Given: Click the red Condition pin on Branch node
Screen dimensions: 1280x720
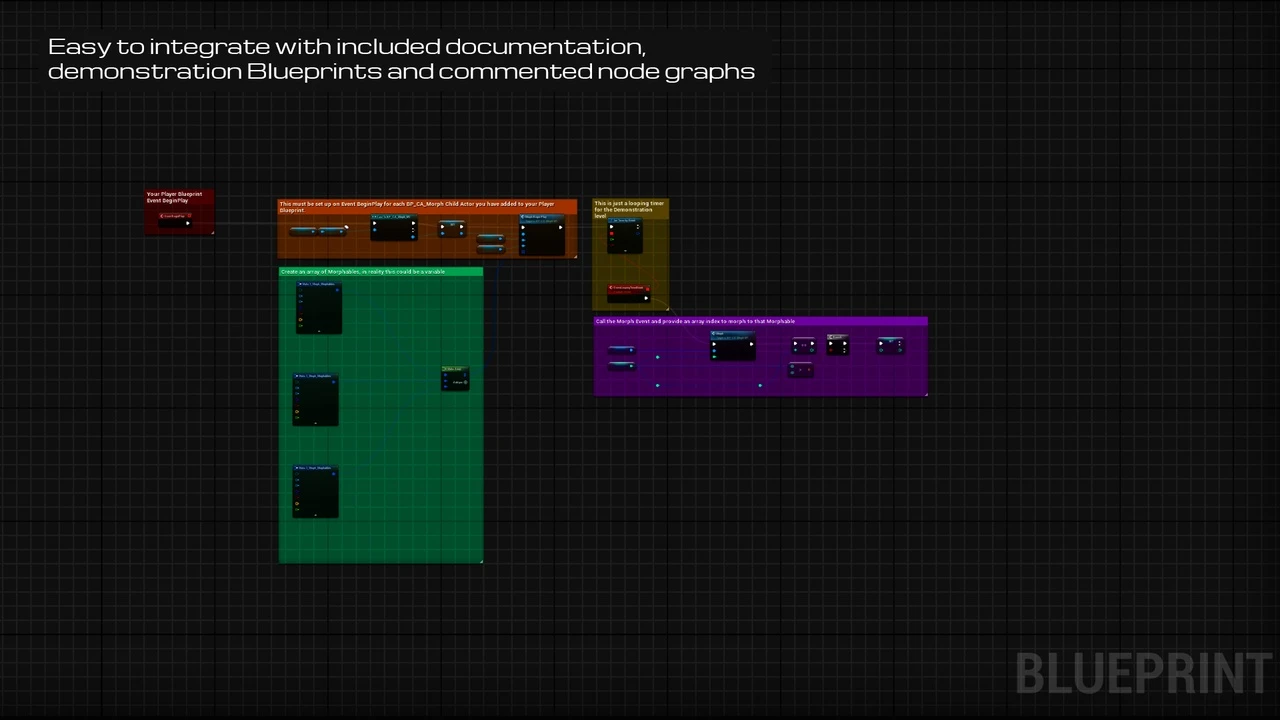Looking at the screenshot, I should point(832,350).
